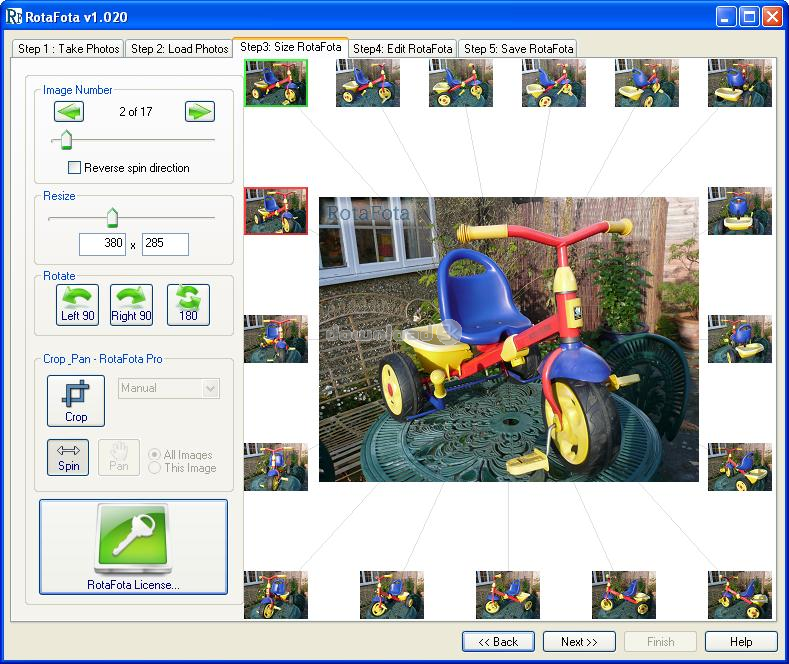Select the second thumbnail in bottom row
The image size is (789, 664).
point(392,595)
